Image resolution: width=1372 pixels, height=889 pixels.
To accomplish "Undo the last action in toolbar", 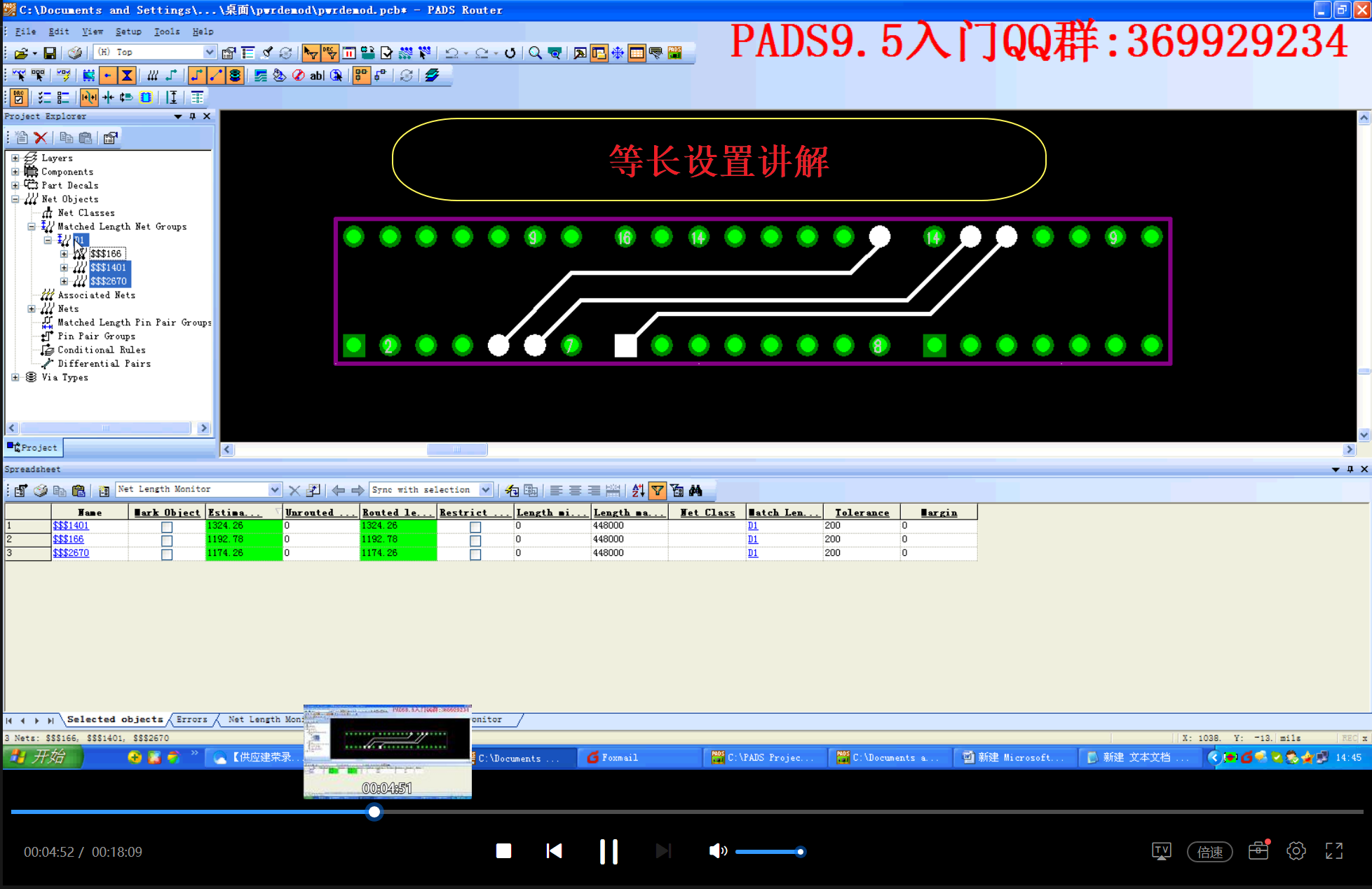I will tap(452, 53).
